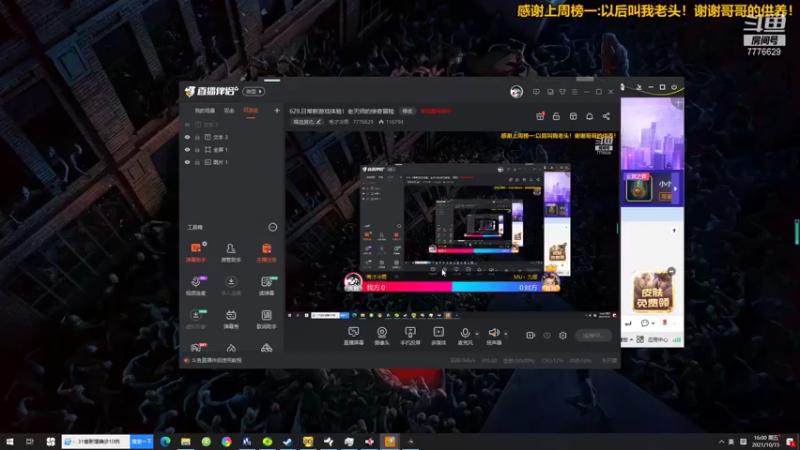Add a multimedia source (多媒体)
Screen dimensions: 800x450
click(438, 336)
